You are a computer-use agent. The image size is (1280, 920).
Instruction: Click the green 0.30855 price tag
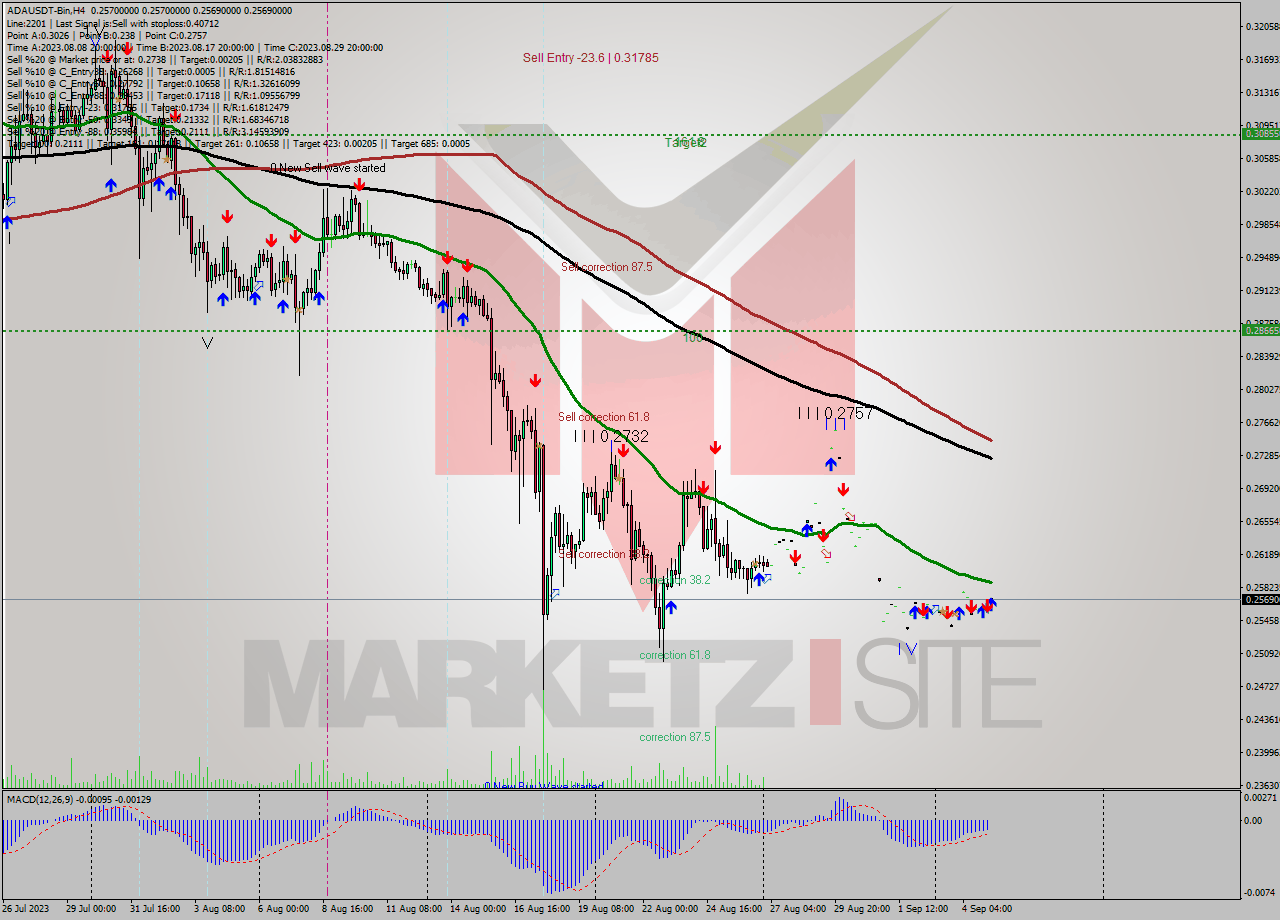pos(1260,133)
